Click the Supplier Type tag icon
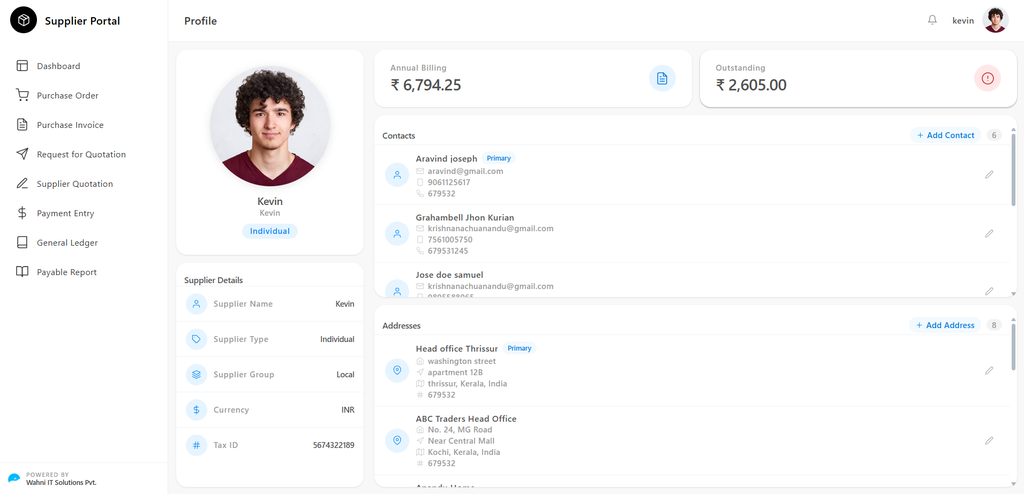 (196, 339)
